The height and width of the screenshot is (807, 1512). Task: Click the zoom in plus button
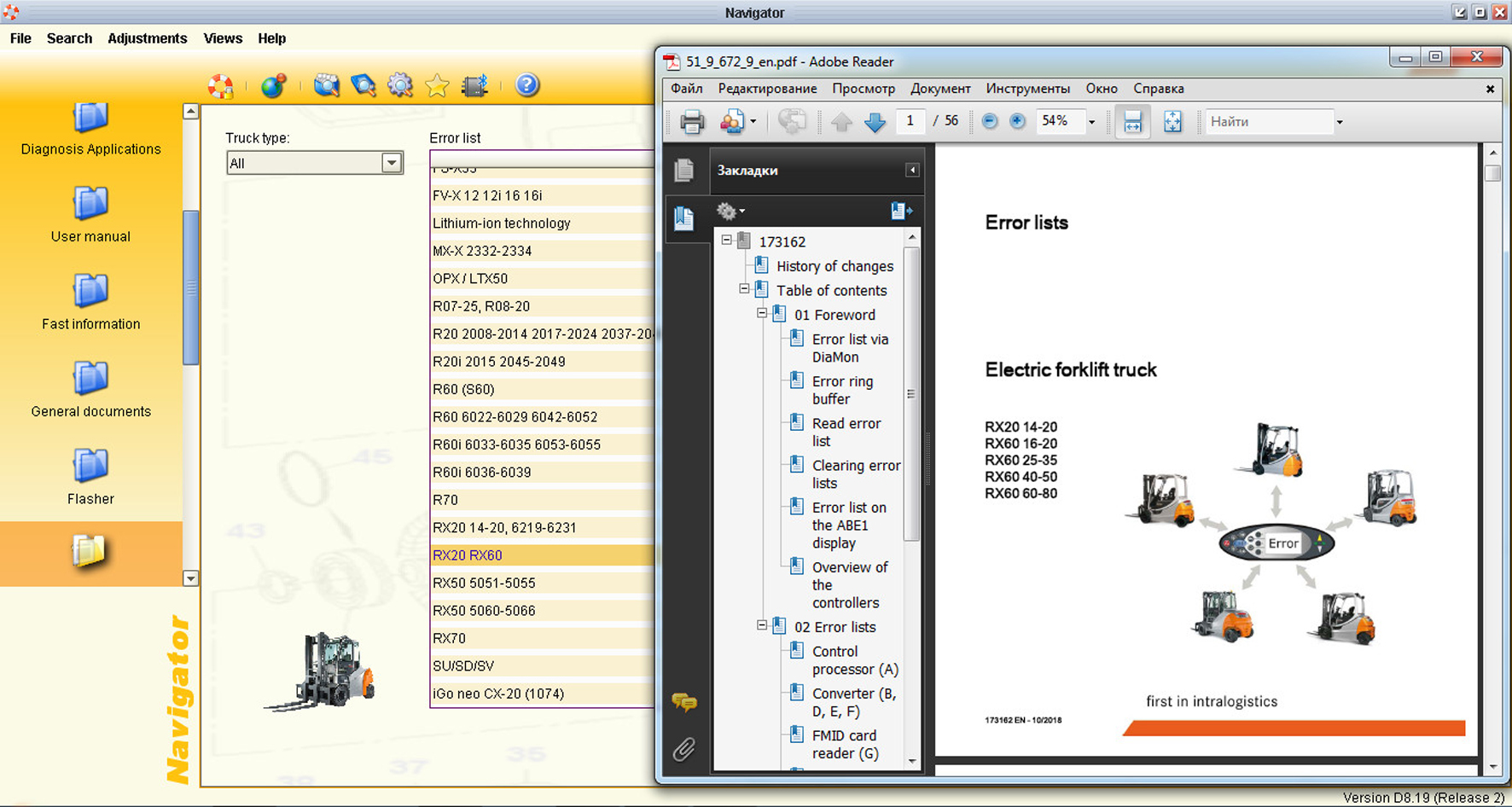tap(1017, 121)
